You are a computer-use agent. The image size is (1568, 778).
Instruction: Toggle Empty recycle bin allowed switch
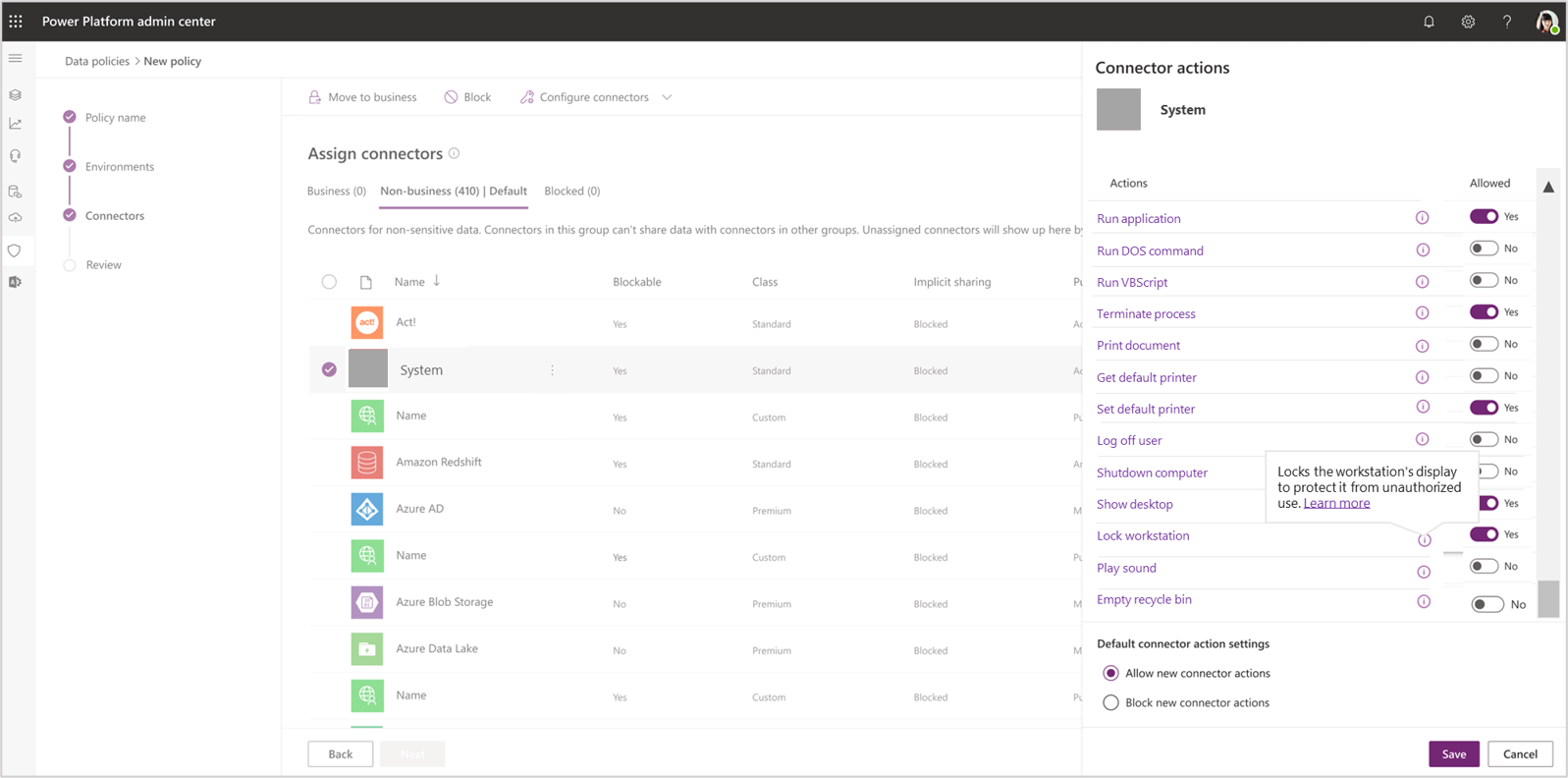pyautogui.click(x=1487, y=604)
